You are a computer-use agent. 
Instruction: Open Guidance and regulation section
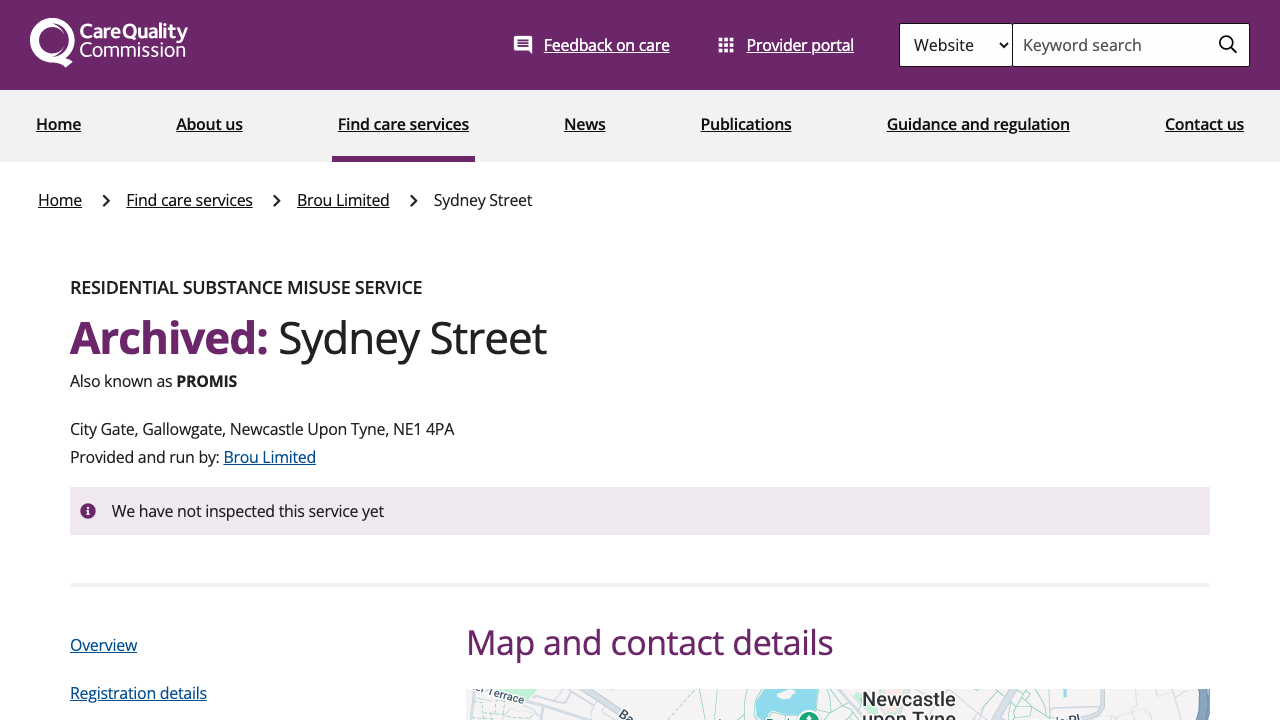point(977,124)
